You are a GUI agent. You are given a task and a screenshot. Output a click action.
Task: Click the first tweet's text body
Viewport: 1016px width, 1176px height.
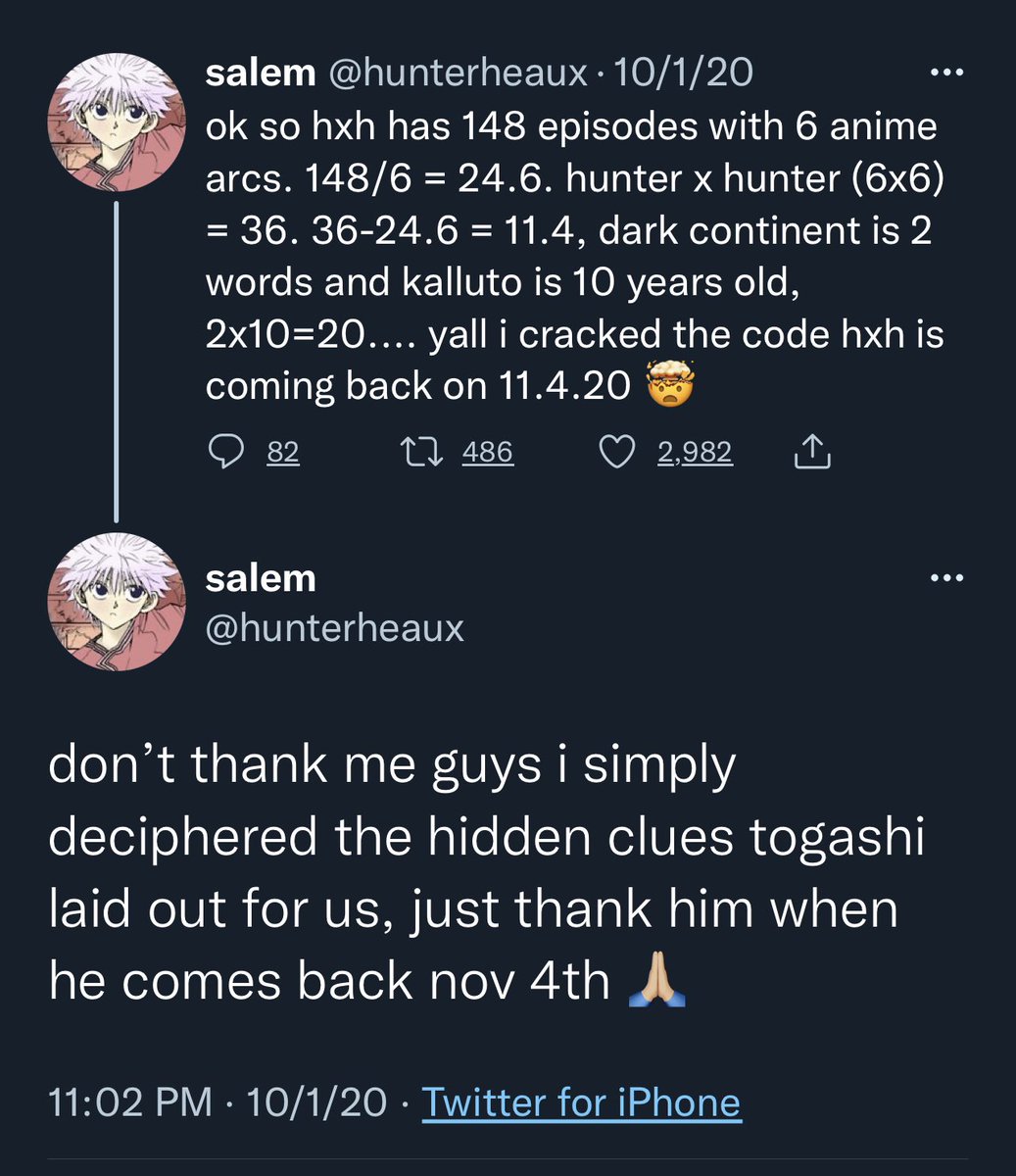575,257
